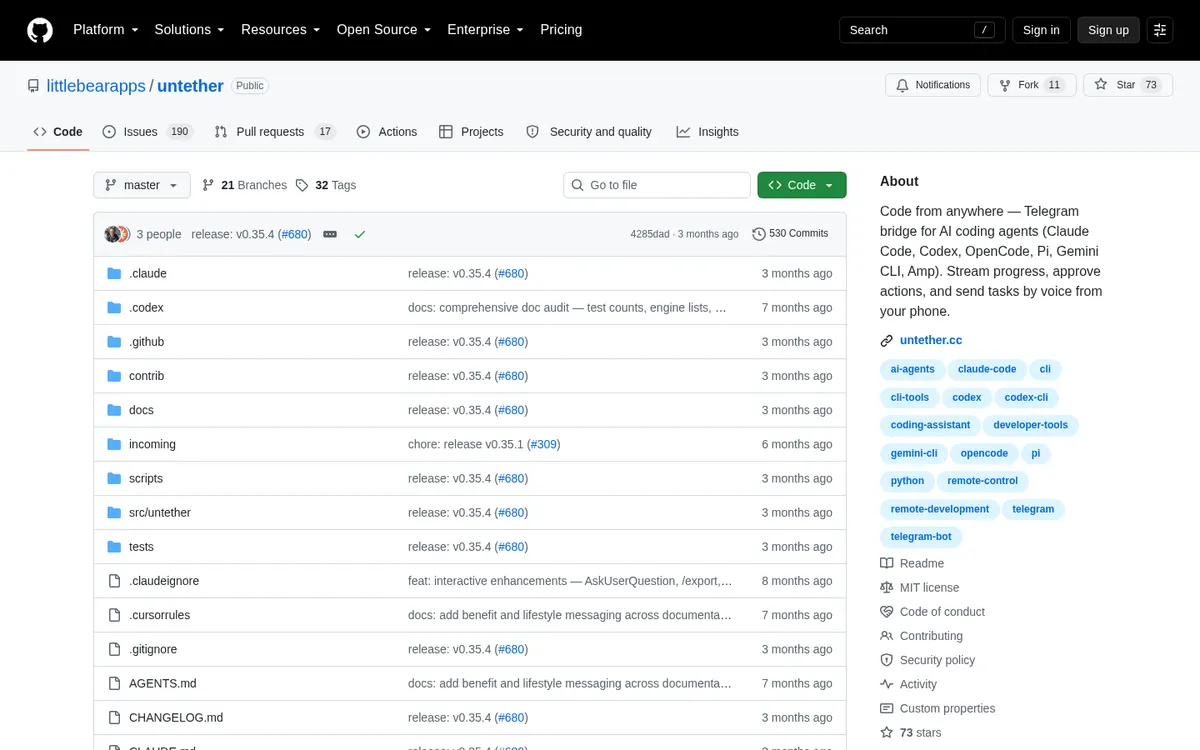
Task: Open commit hash 4285dad
Action: tap(650, 234)
